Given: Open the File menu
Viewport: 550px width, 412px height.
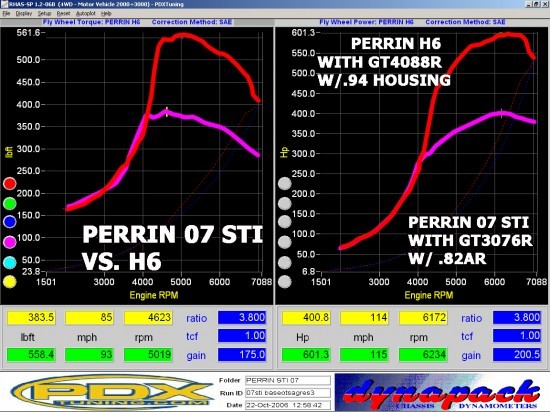Looking at the screenshot, I should pyautogui.click(x=6, y=13).
